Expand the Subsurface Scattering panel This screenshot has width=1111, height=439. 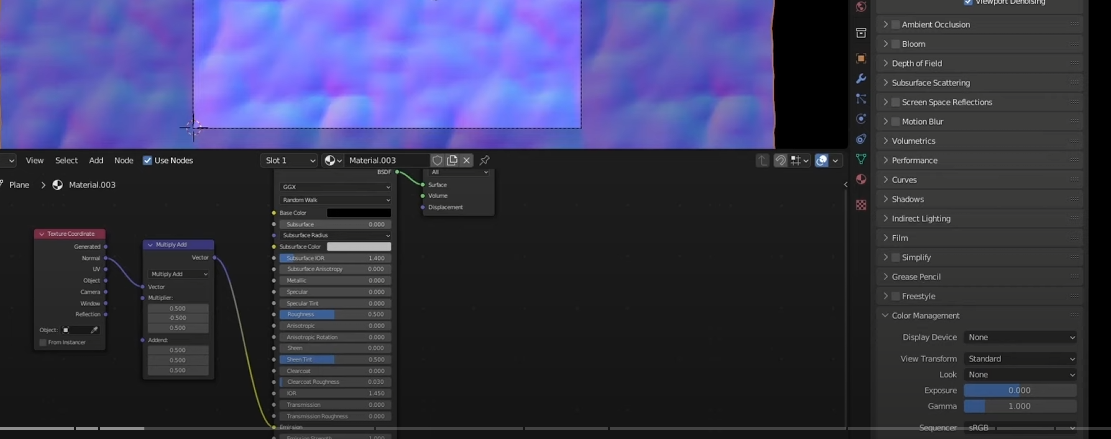click(x=886, y=83)
